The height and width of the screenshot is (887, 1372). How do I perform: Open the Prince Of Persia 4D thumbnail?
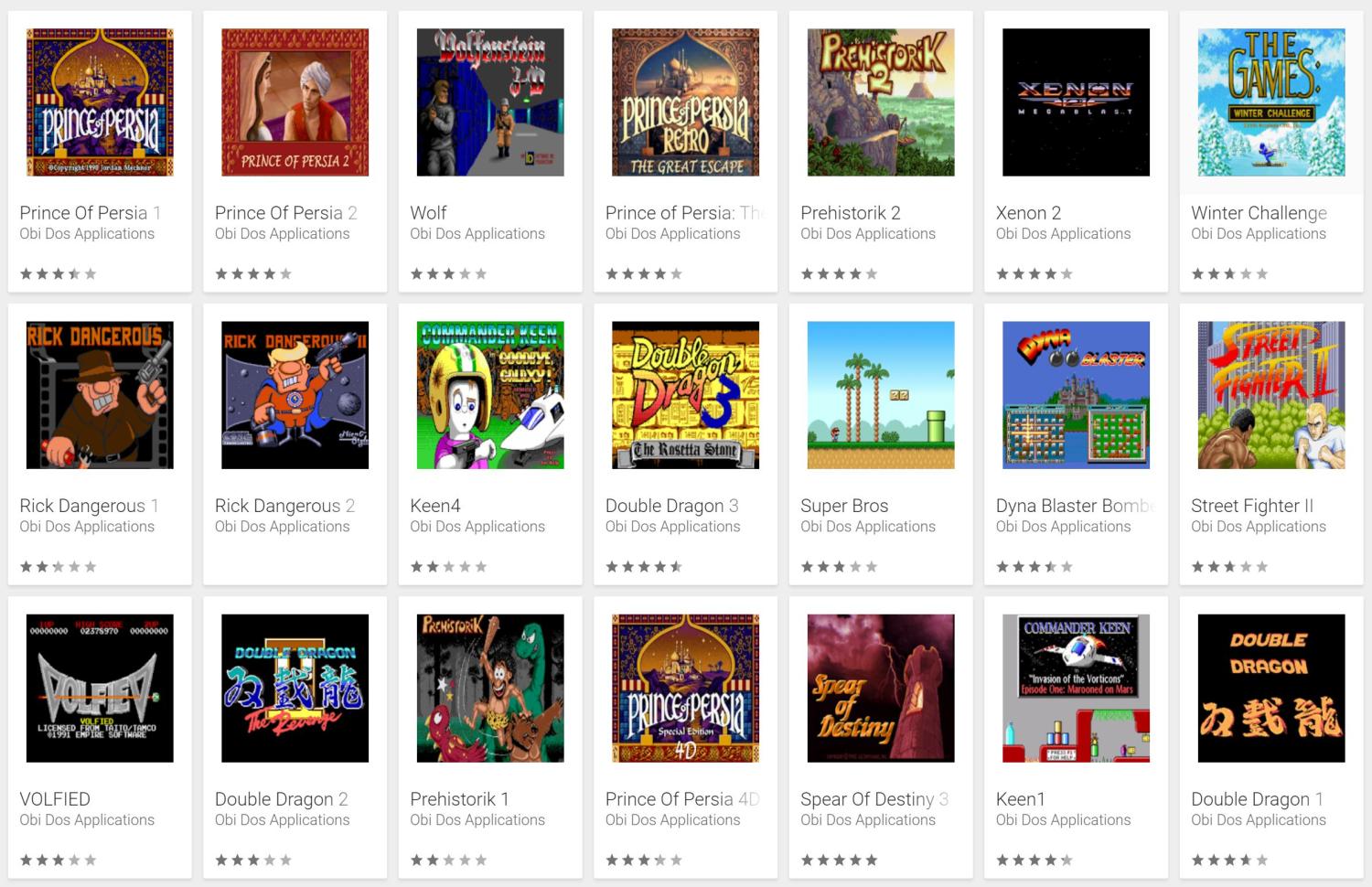pos(685,689)
